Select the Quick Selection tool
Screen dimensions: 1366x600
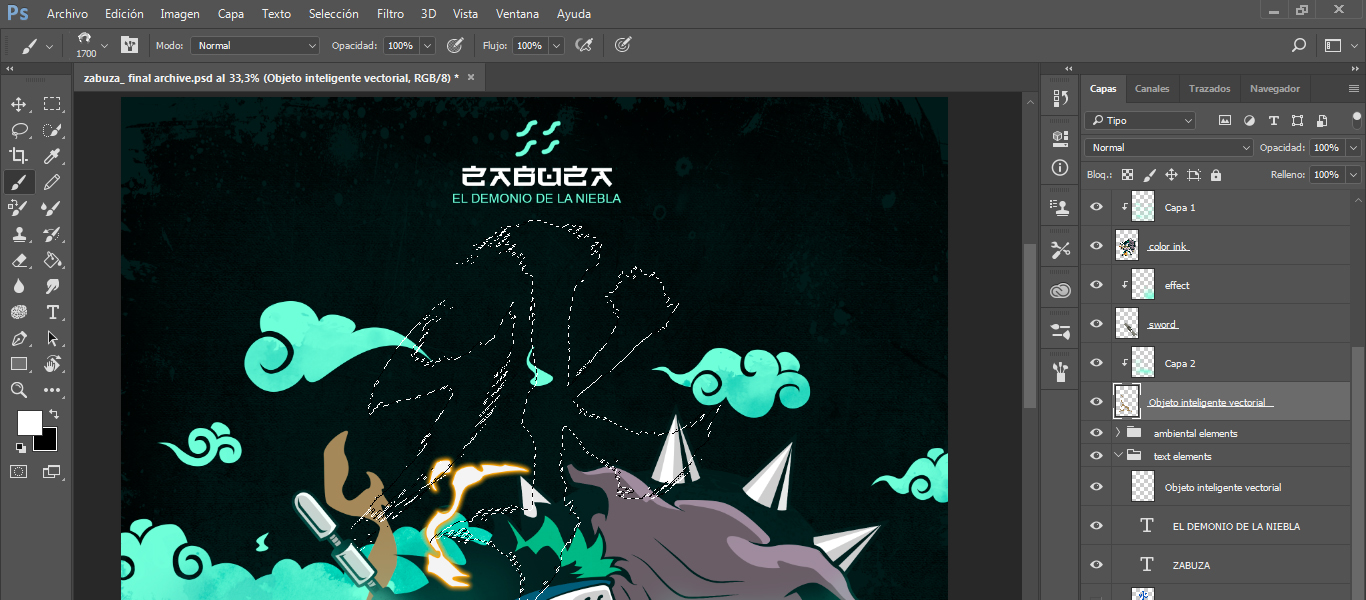point(52,130)
